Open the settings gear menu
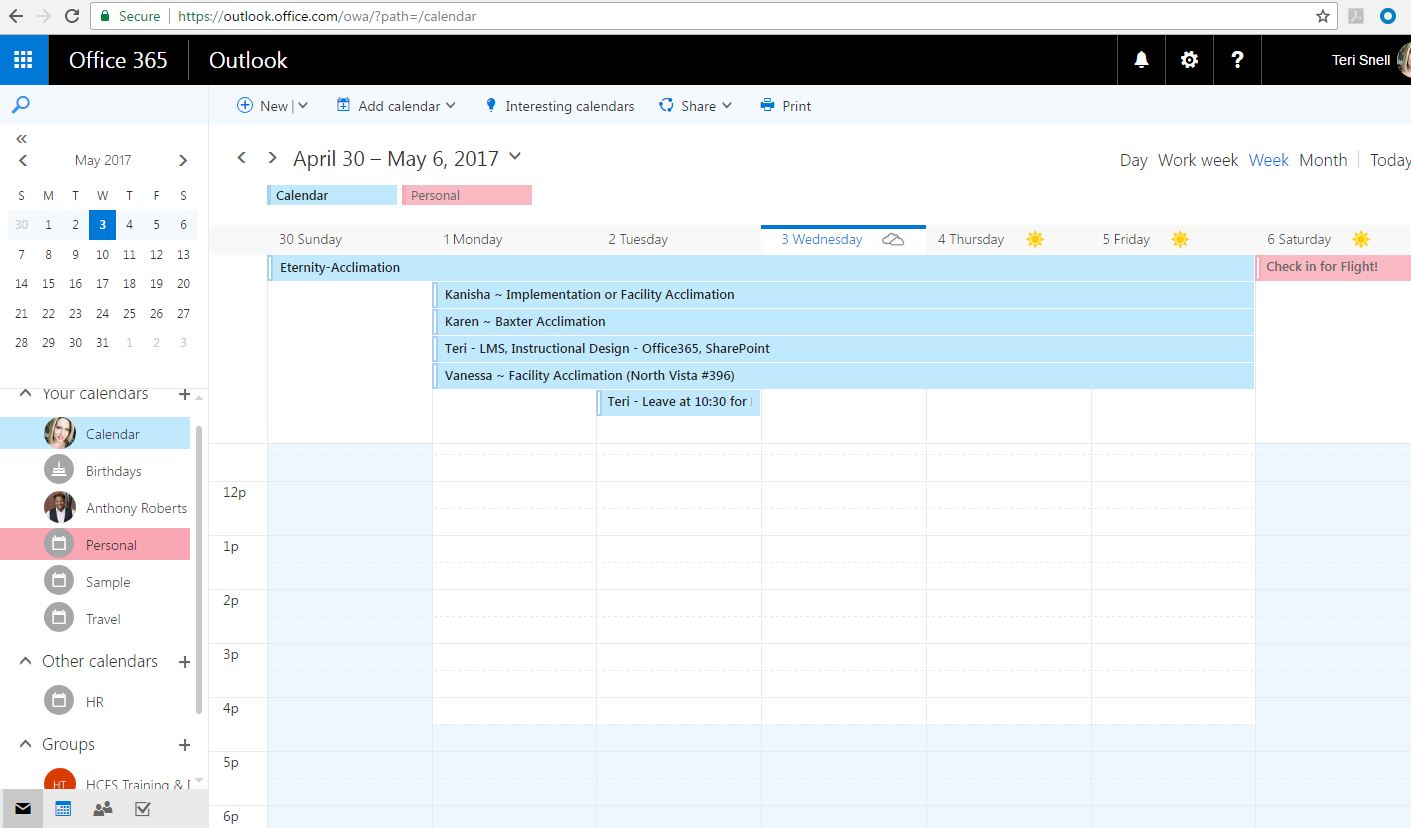Image resolution: width=1411 pixels, height=828 pixels. click(1189, 60)
